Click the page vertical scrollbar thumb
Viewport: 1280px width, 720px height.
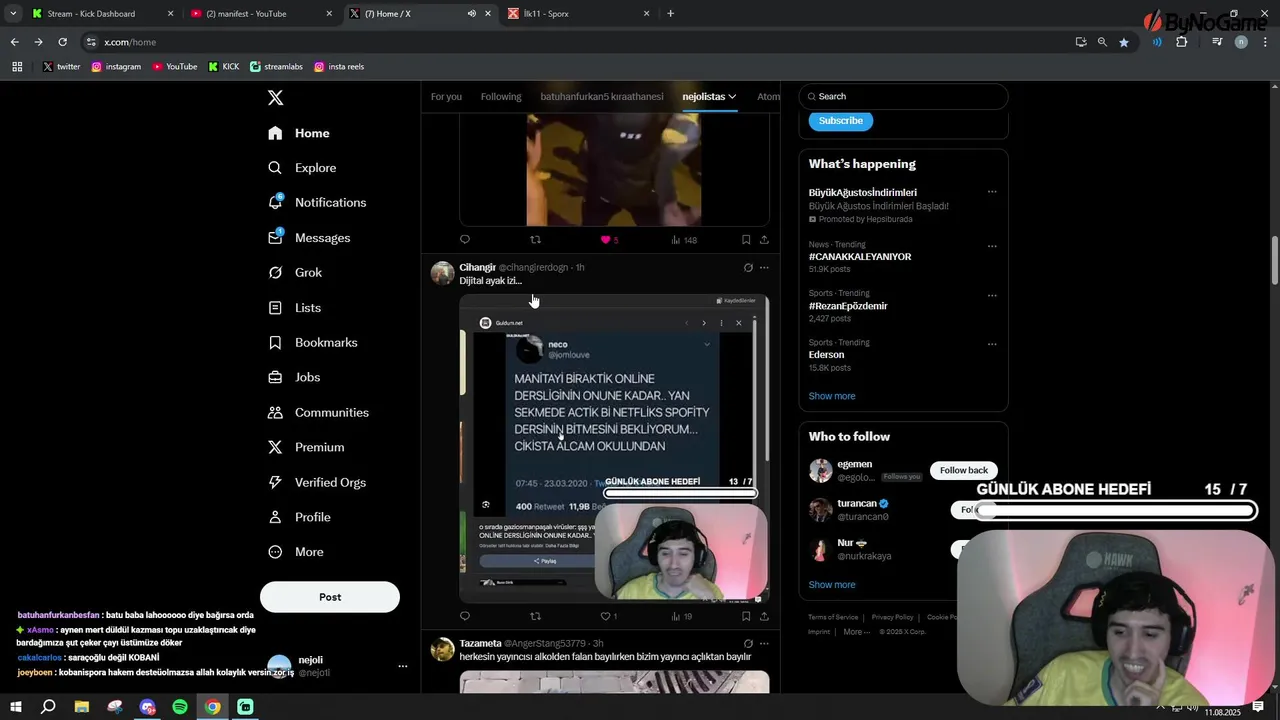pyautogui.click(x=1275, y=260)
